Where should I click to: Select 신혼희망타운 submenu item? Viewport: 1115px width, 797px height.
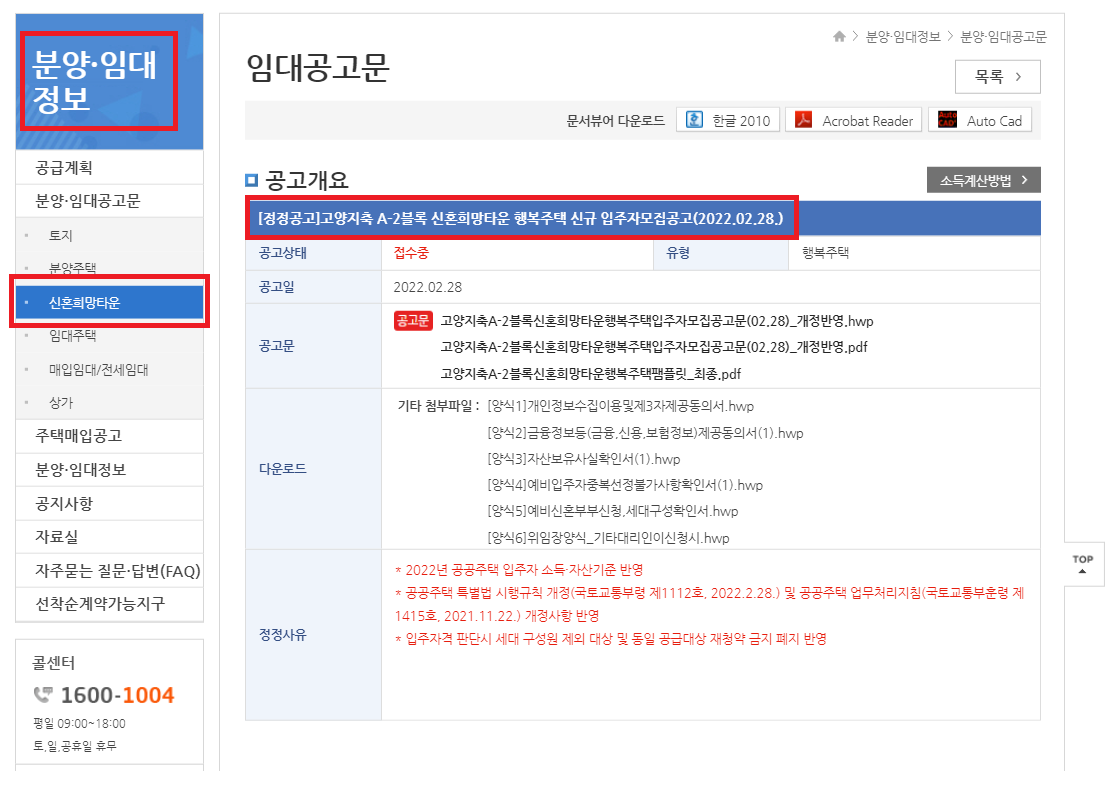click(x=110, y=302)
